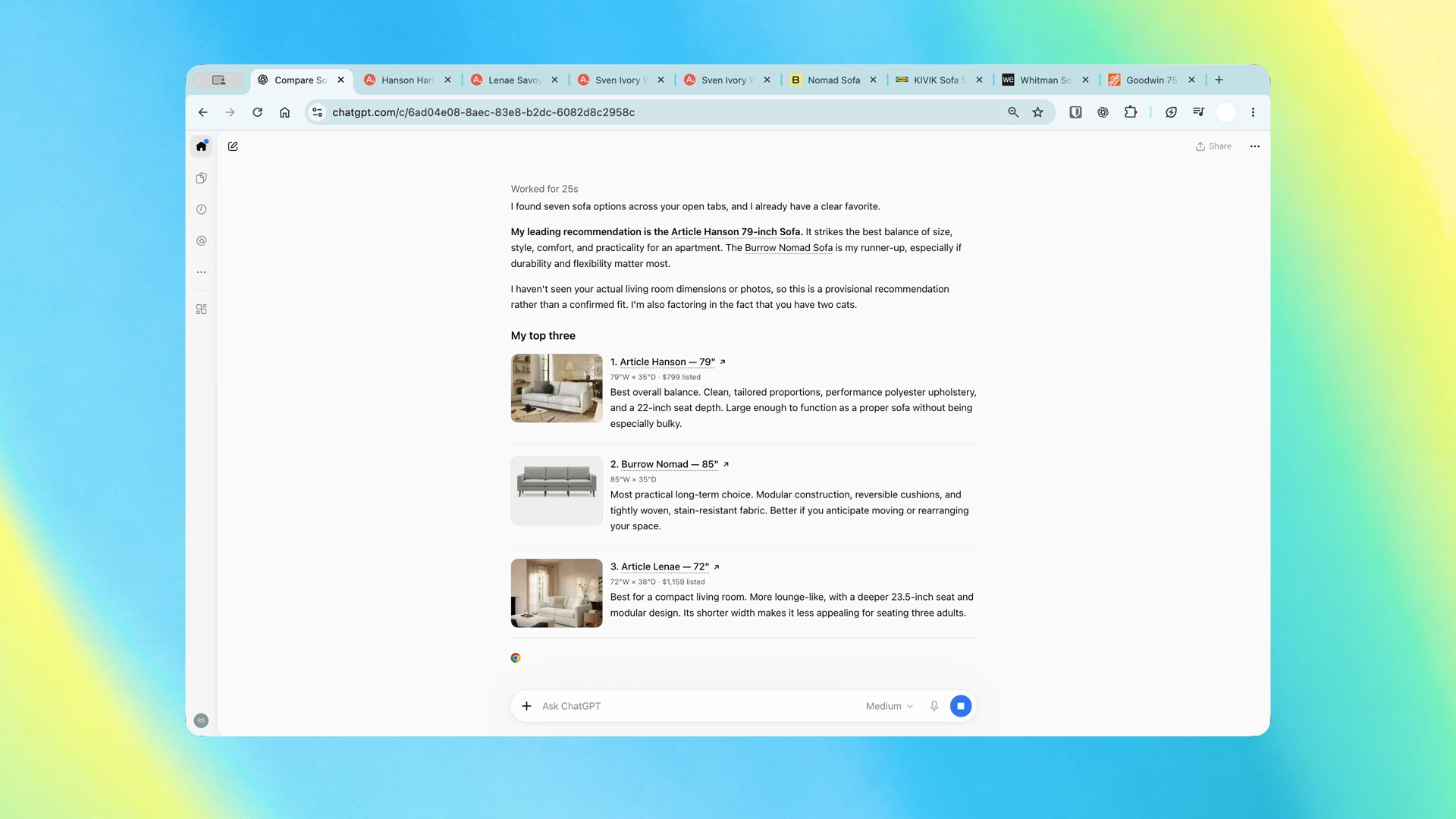The height and width of the screenshot is (819, 1456).
Task: Click the Article Hanson sofa thumbnail
Action: [x=557, y=388]
